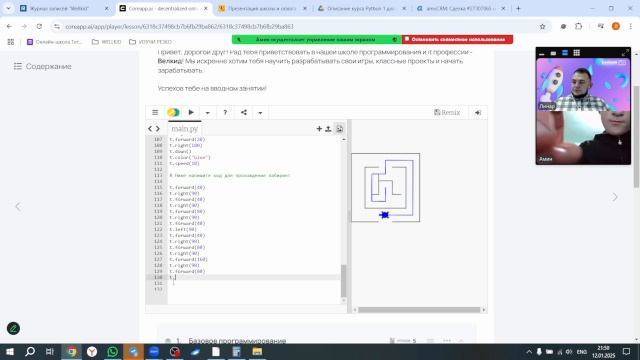The height and width of the screenshot is (360, 640).
Task: Open the Chrome profile avatar
Action: (616, 26)
